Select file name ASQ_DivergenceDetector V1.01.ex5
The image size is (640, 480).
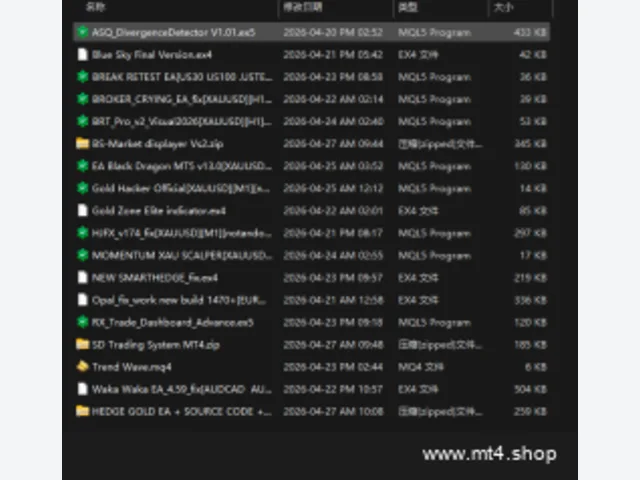click(x=173, y=32)
